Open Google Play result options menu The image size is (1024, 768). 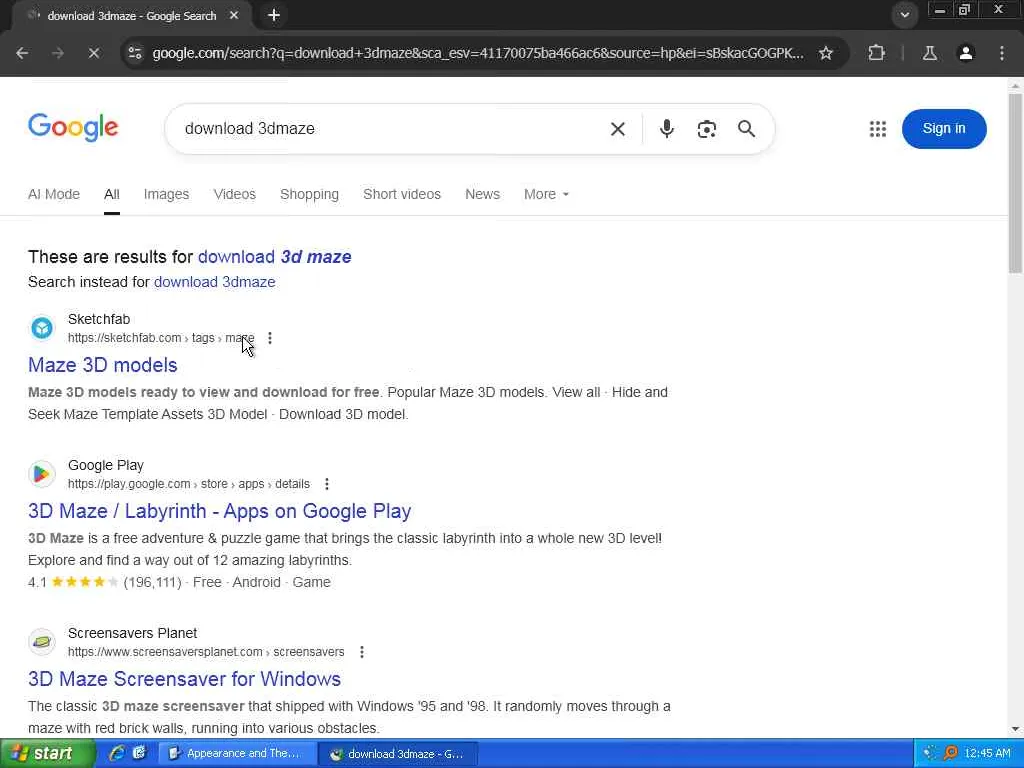(327, 484)
